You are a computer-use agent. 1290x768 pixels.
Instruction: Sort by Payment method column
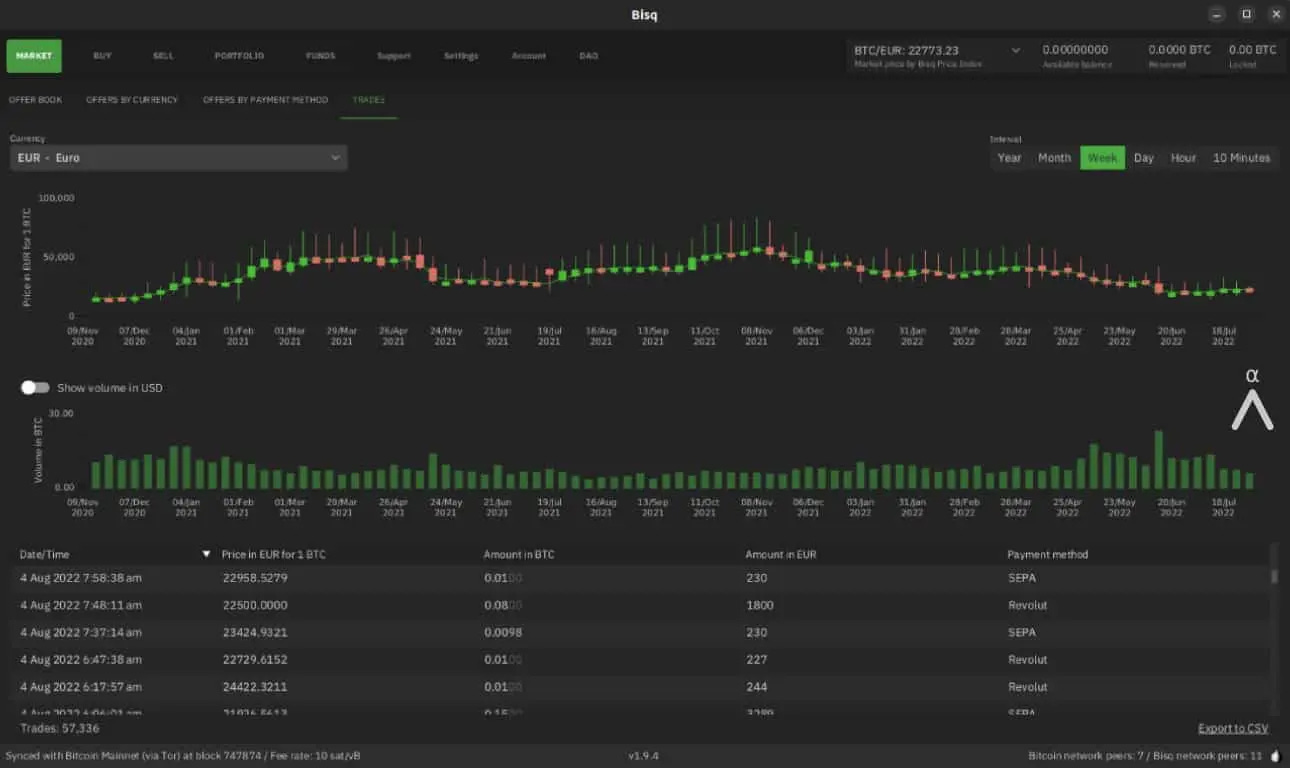click(x=1047, y=554)
